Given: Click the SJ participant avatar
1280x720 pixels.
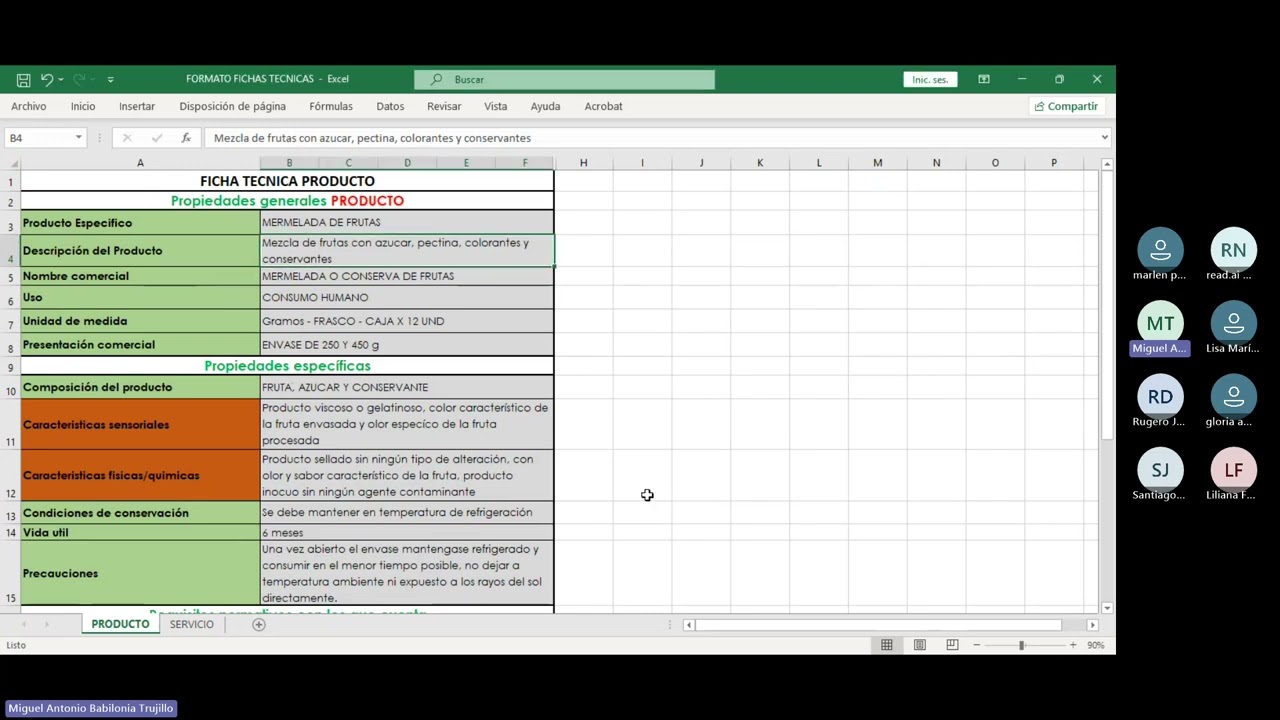Looking at the screenshot, I should [x=1160, y=470].
